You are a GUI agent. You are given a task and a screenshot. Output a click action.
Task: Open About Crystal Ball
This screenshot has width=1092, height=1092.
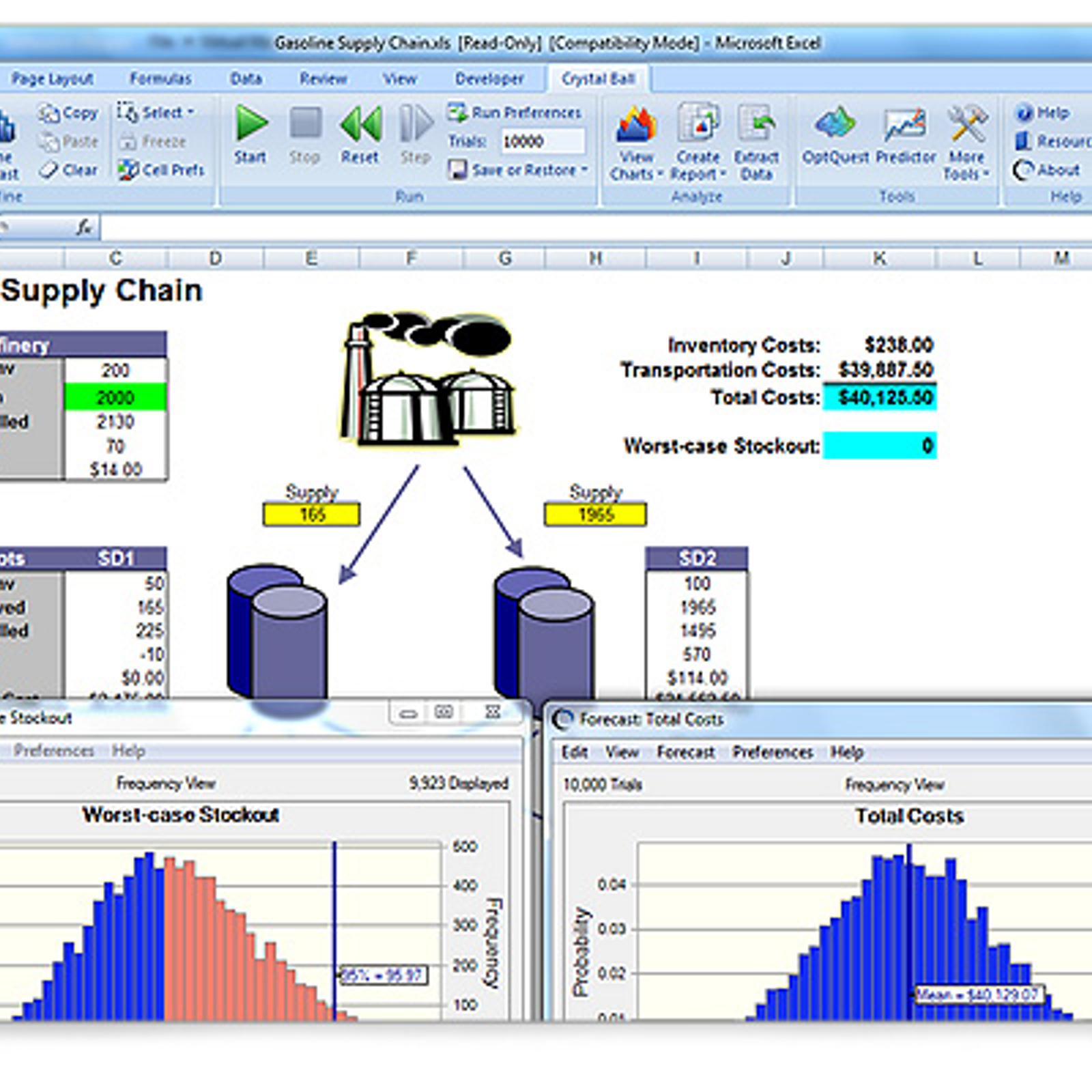click(1046, 170)
